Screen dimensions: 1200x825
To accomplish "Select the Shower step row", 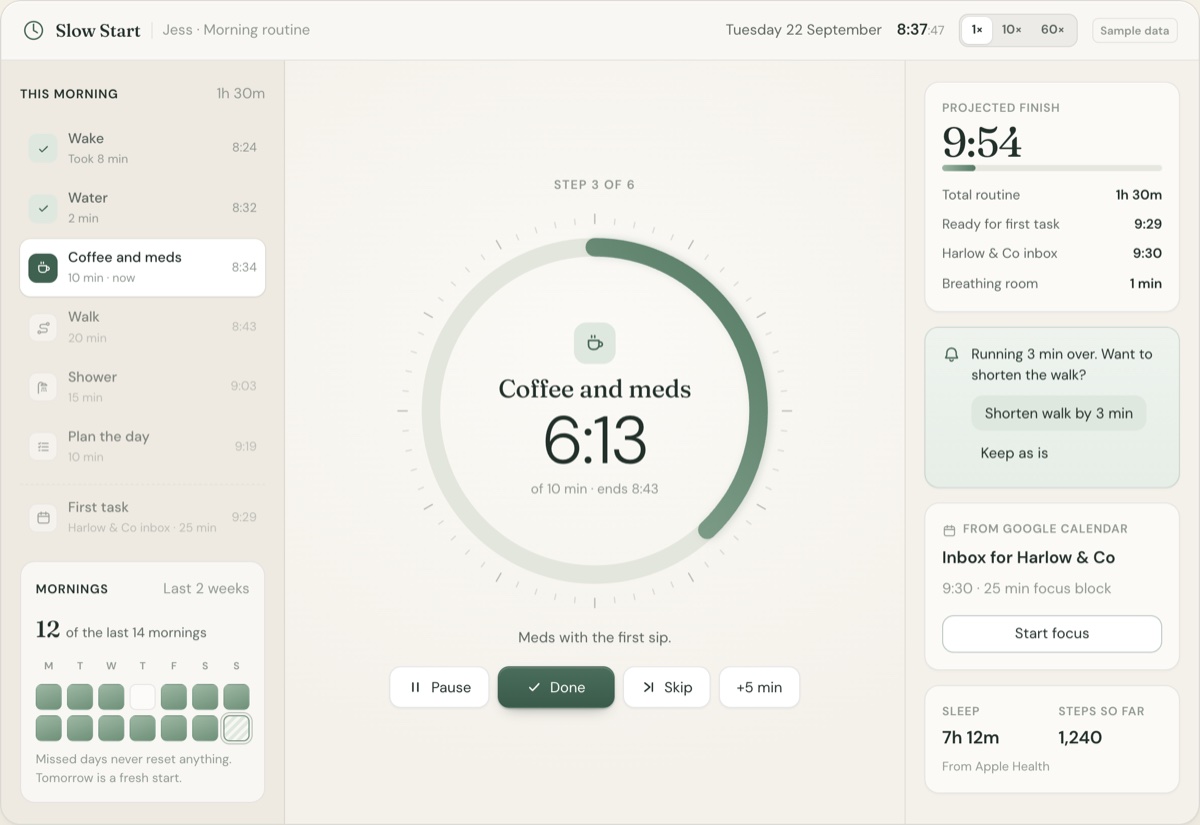I will pyautogui.click(x=143, y=387).
